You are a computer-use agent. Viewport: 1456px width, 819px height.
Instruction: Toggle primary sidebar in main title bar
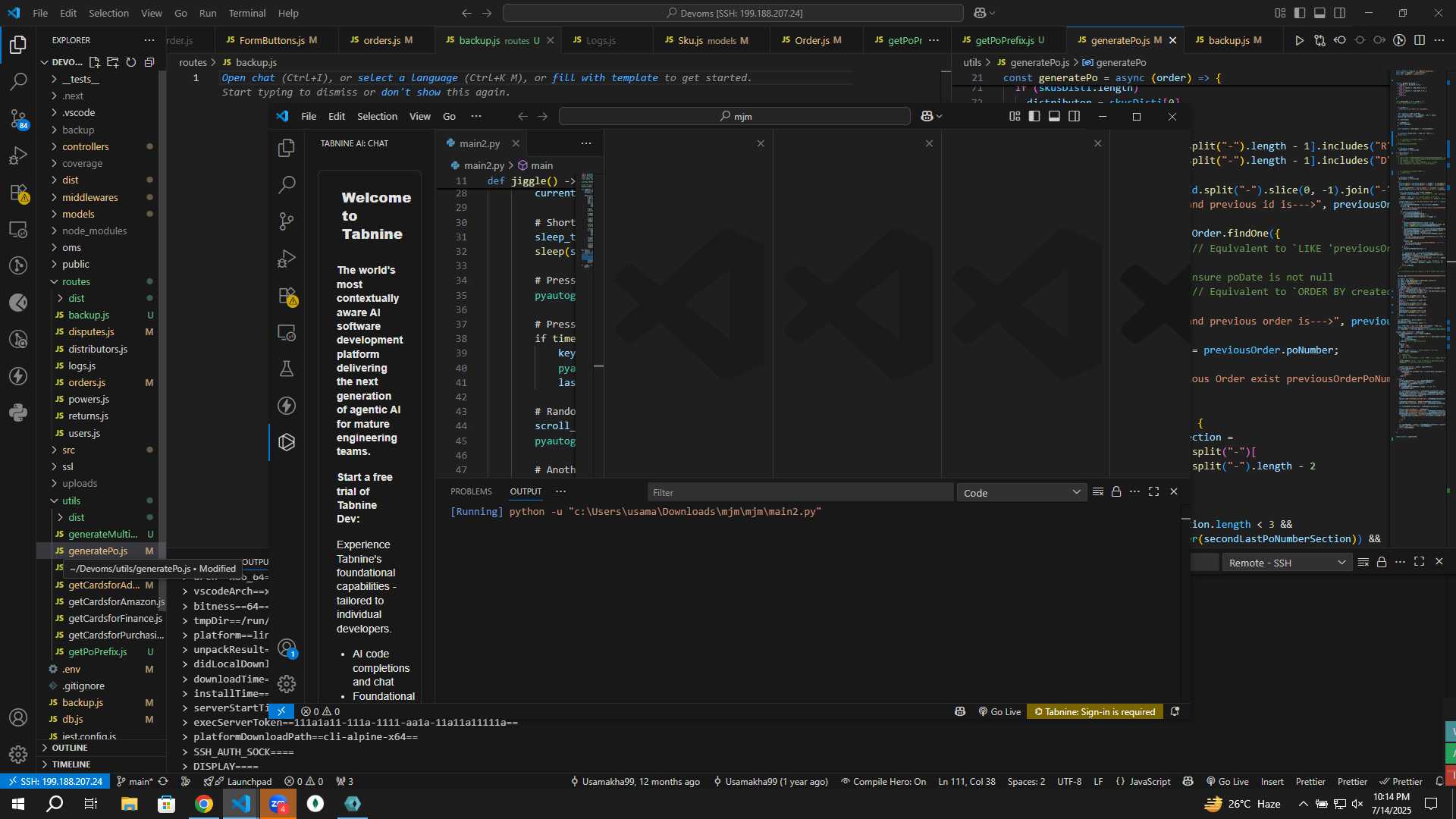pos(1300,13)
